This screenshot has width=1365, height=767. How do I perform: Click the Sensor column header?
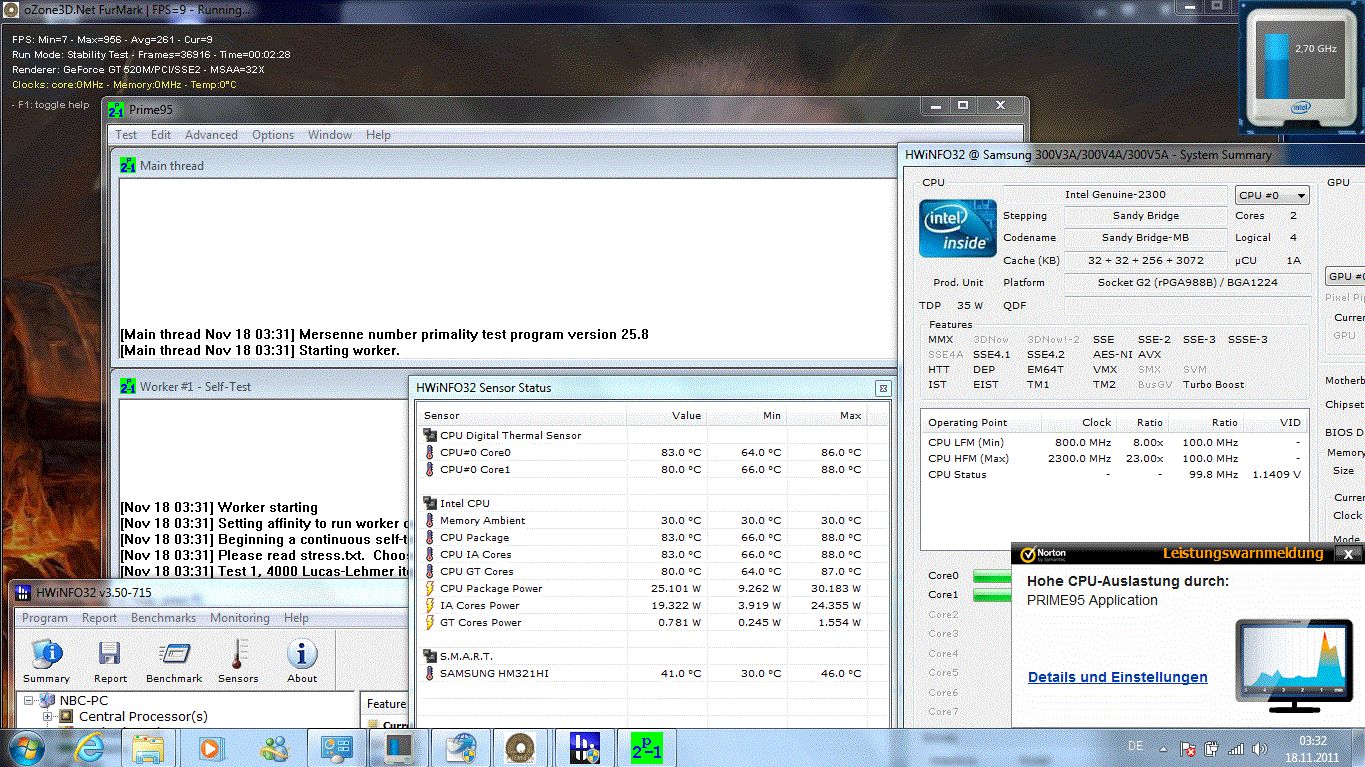coord(521,415)
